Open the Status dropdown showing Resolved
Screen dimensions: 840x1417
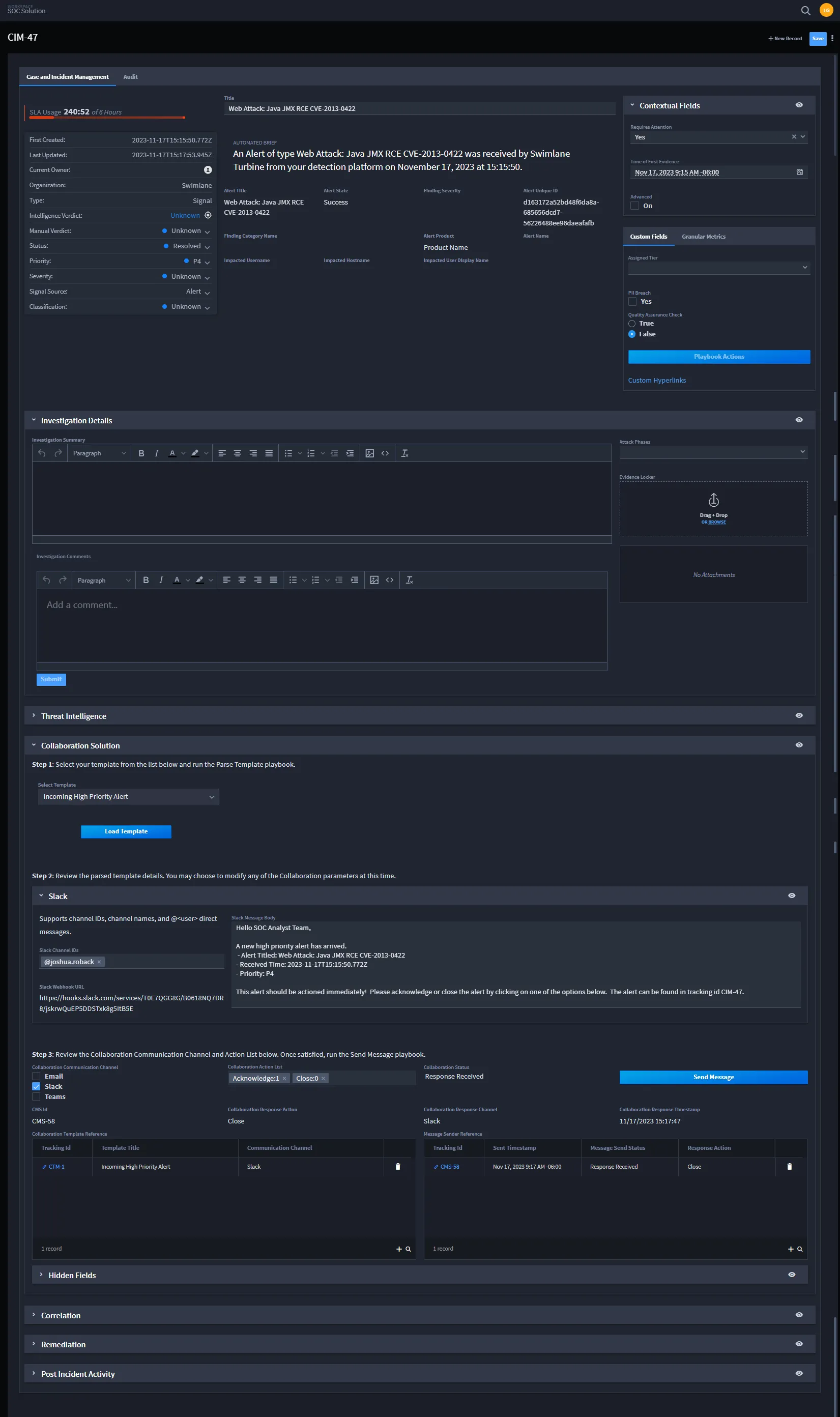[186, 246]
